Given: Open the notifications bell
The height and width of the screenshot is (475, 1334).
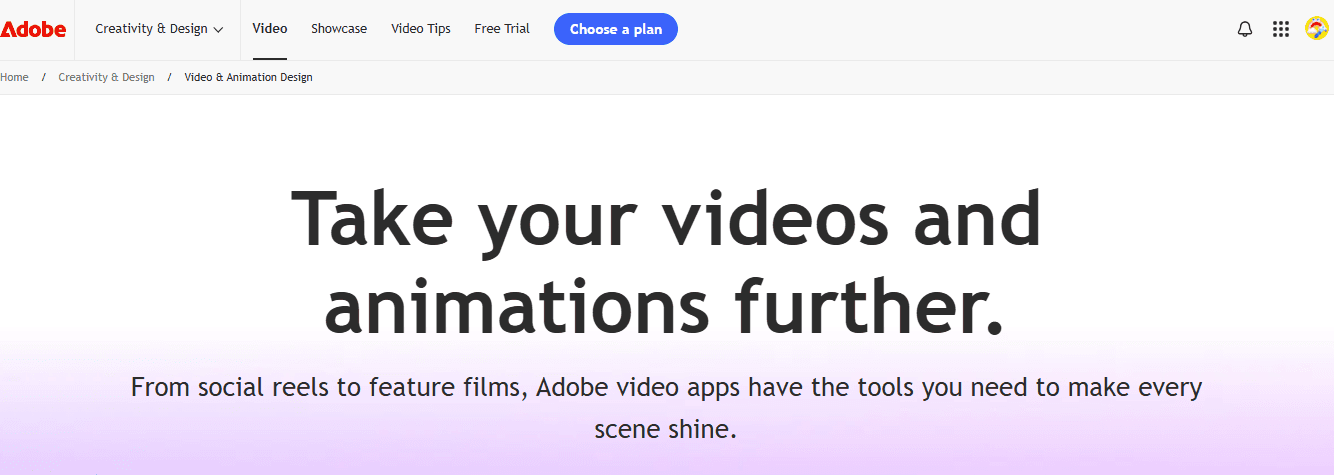Looking at the screenshot, I should click(x=1245, y=29).
